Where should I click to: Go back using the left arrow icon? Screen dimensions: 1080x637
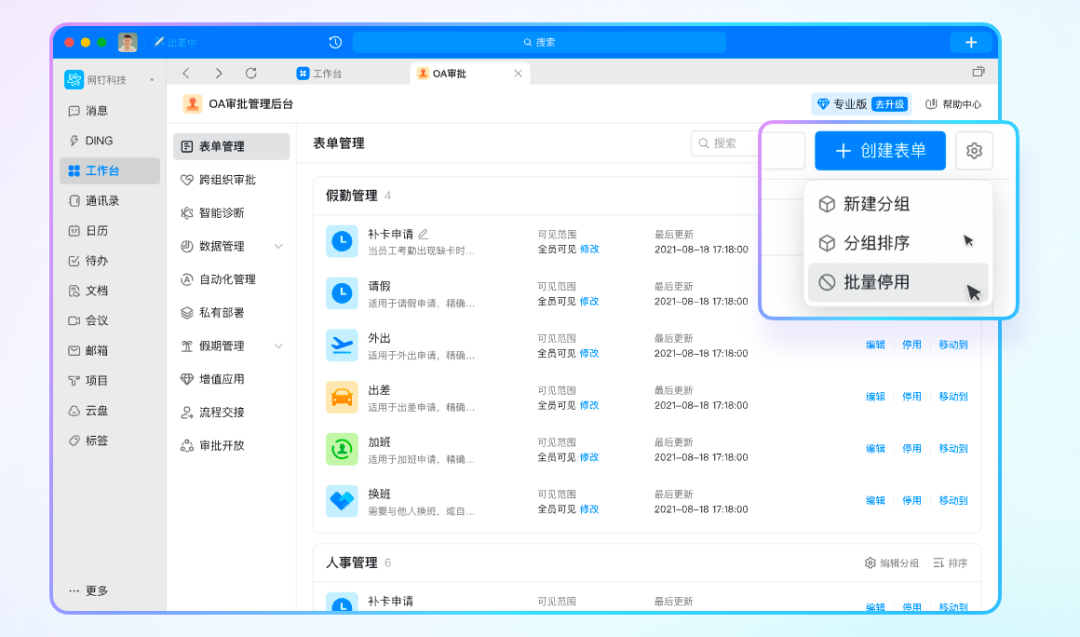click(186, 73)
